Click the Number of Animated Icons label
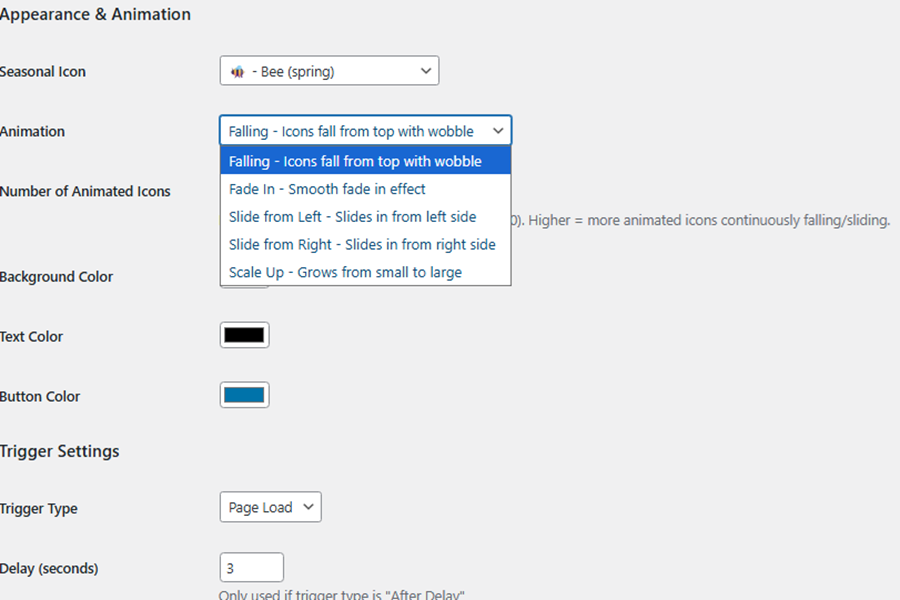 [85, 191]
